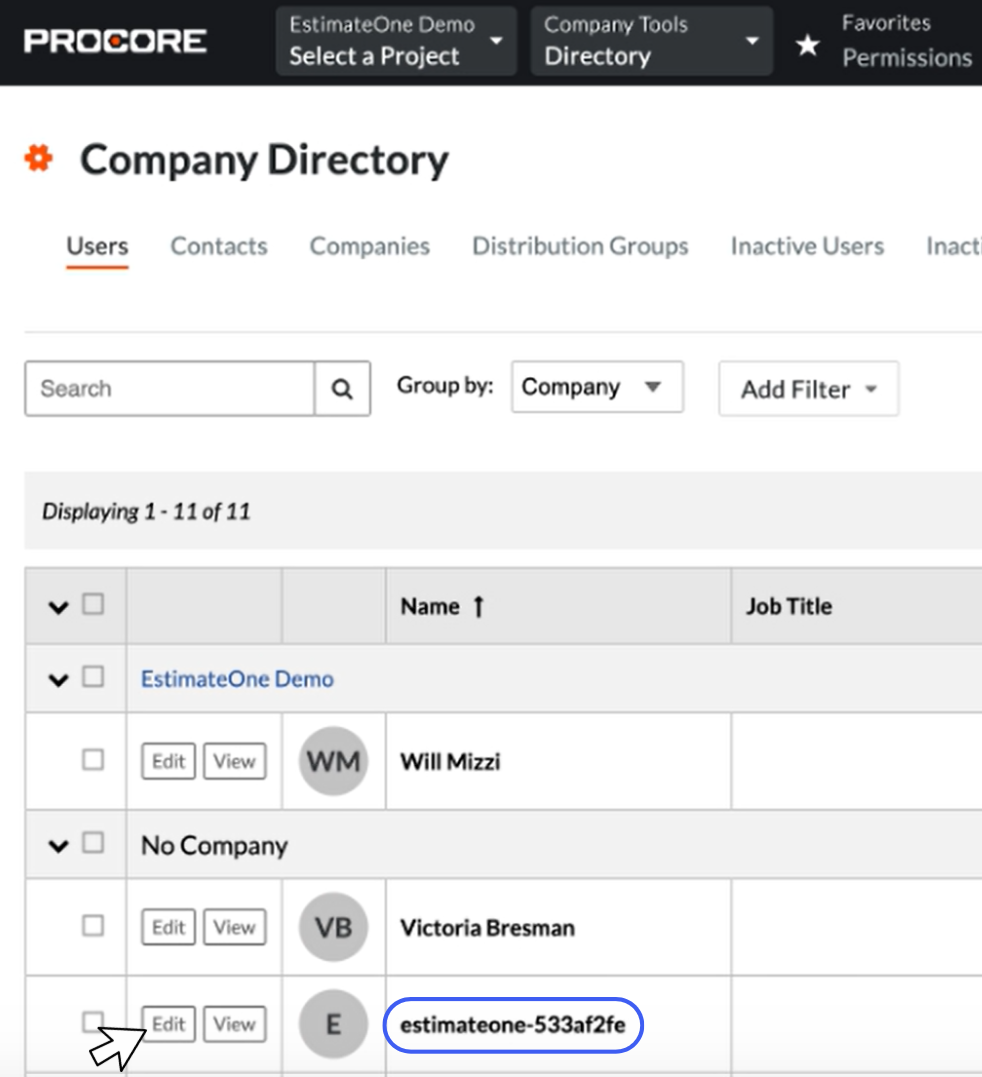Image resolution: width=982 pixels, height=1077 pixels.
Task: Click the No Company group label
Action: [214, 846]
